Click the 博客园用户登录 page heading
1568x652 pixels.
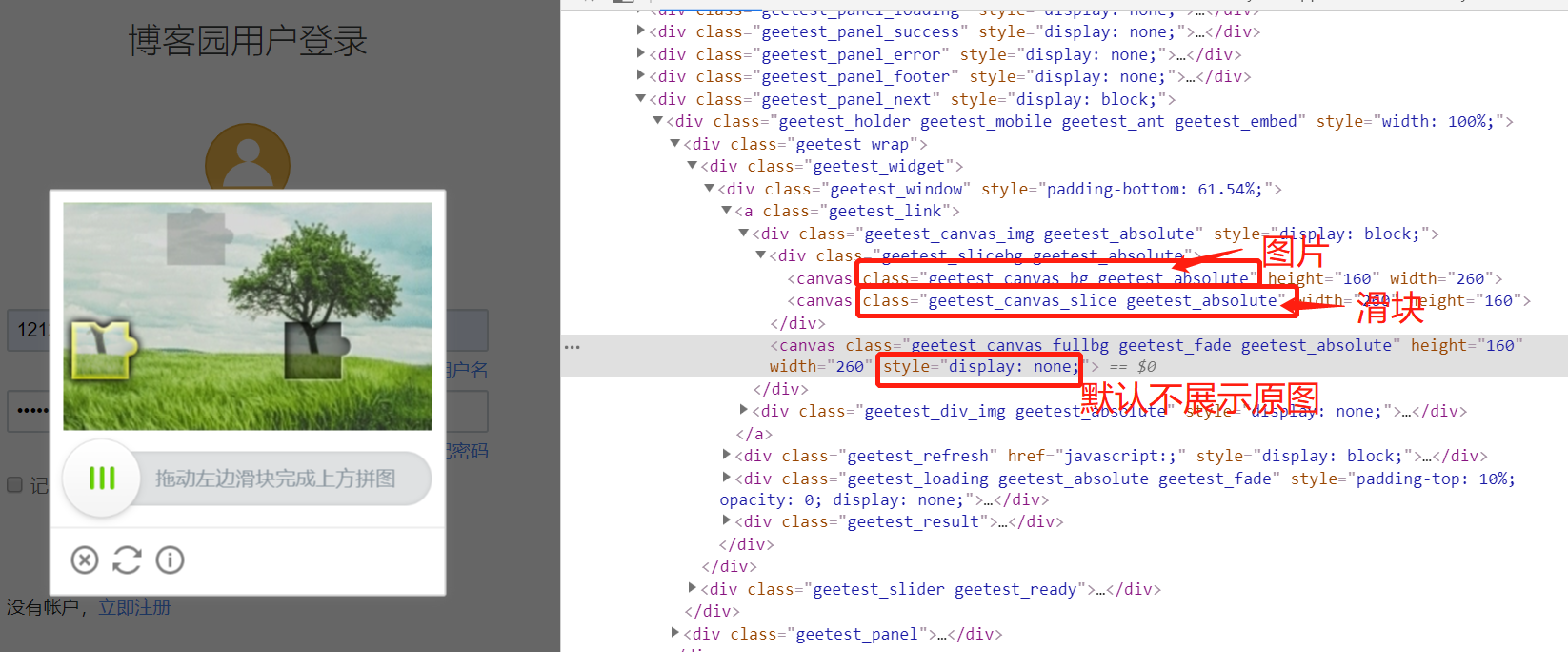[248, 41]
